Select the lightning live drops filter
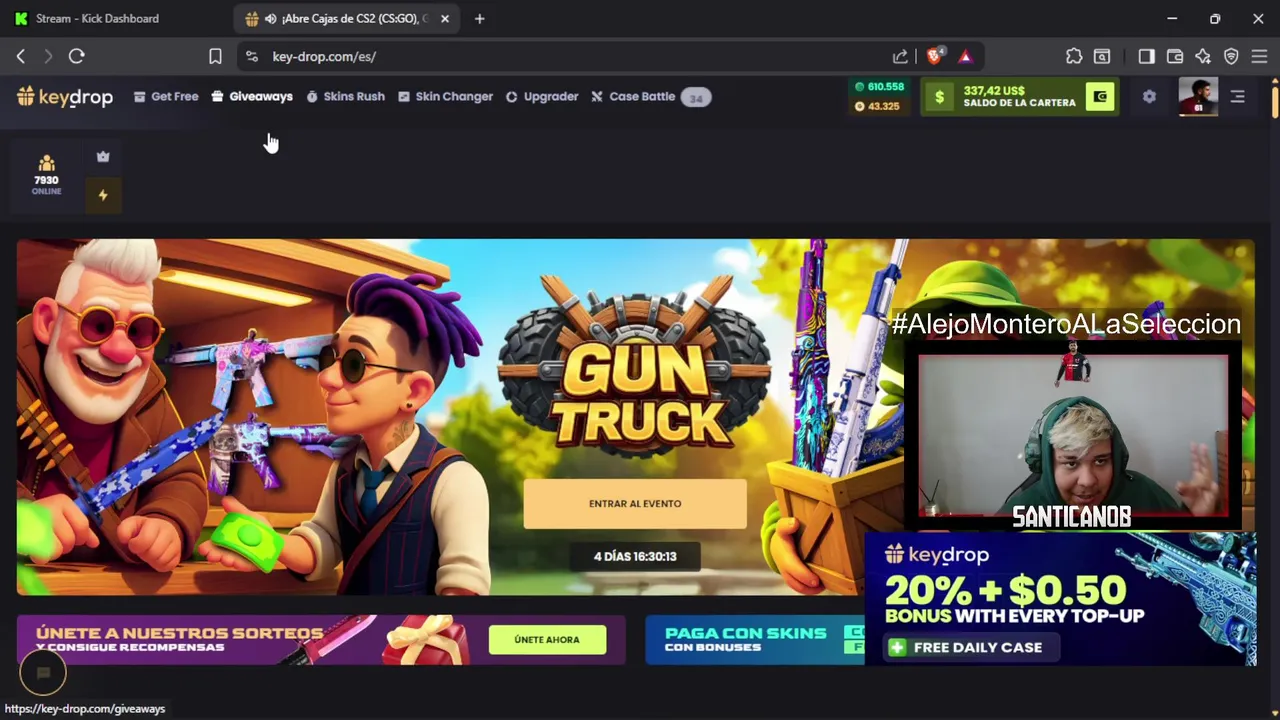 [x=103, y=195]
